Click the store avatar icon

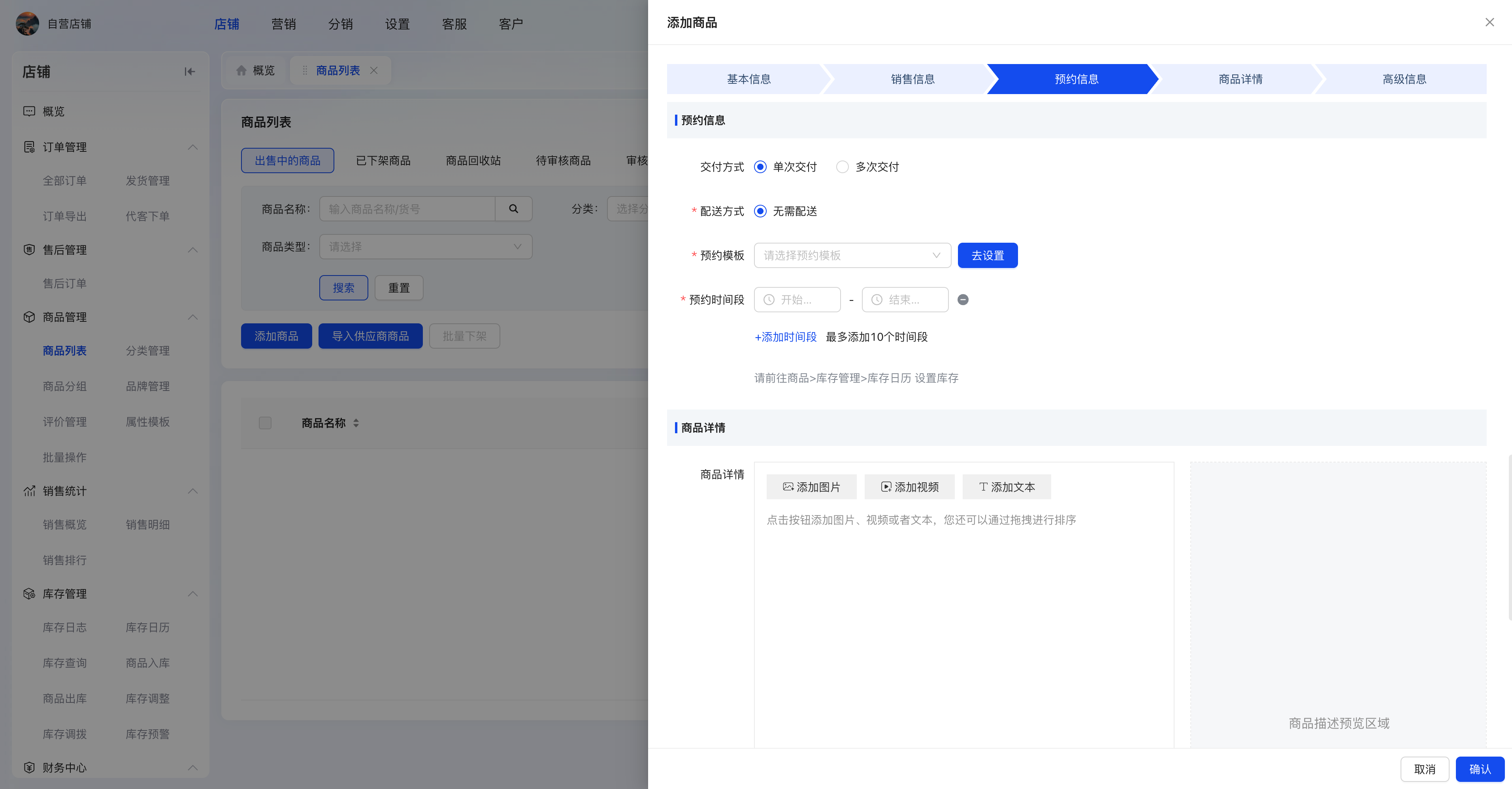pyautogui.click(x=27, y=23)
